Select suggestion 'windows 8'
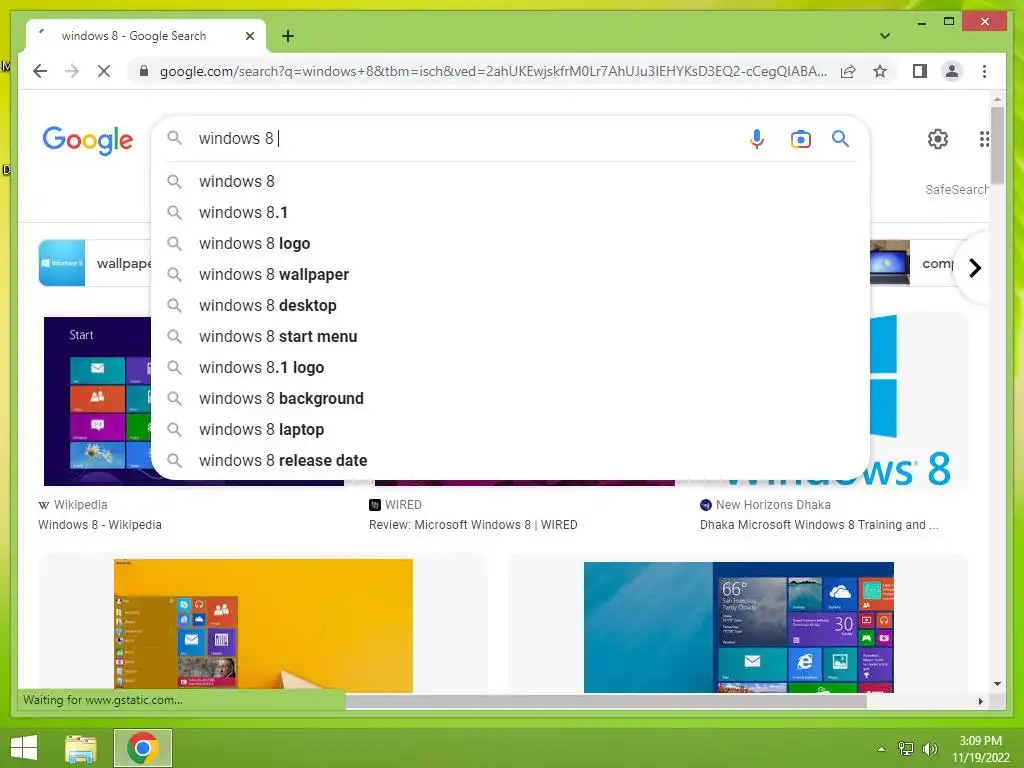 [x=511, y=182]
